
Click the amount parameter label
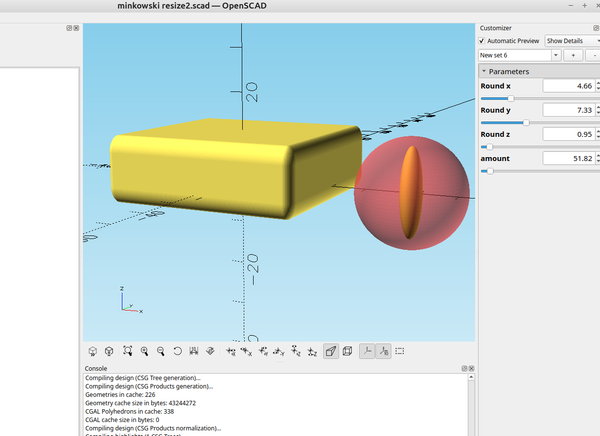click(x=495, y=158)
